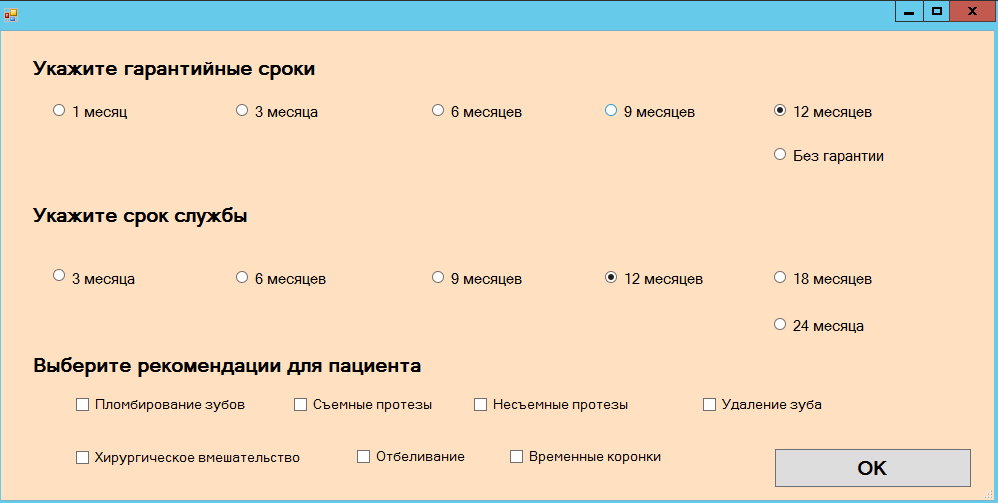The width and height of the screenshot is (998, 503).
Task: Click the application icon in the title bar
Action: (x=11, y=14)
